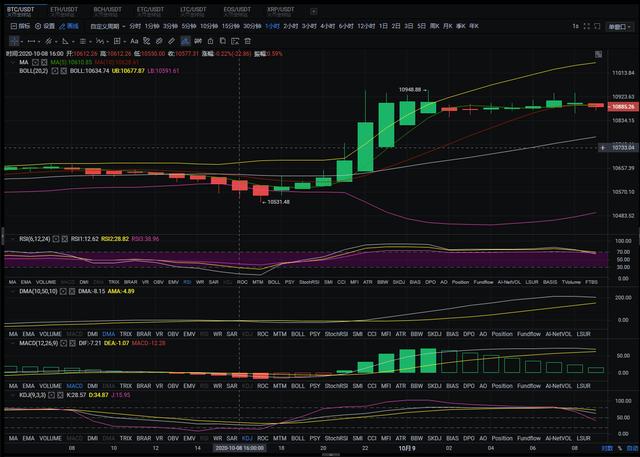The image size is (640, 457).
Task: Toggle the 画线 drawing mode
Action: pyautogui.click(x=69, y=26)
